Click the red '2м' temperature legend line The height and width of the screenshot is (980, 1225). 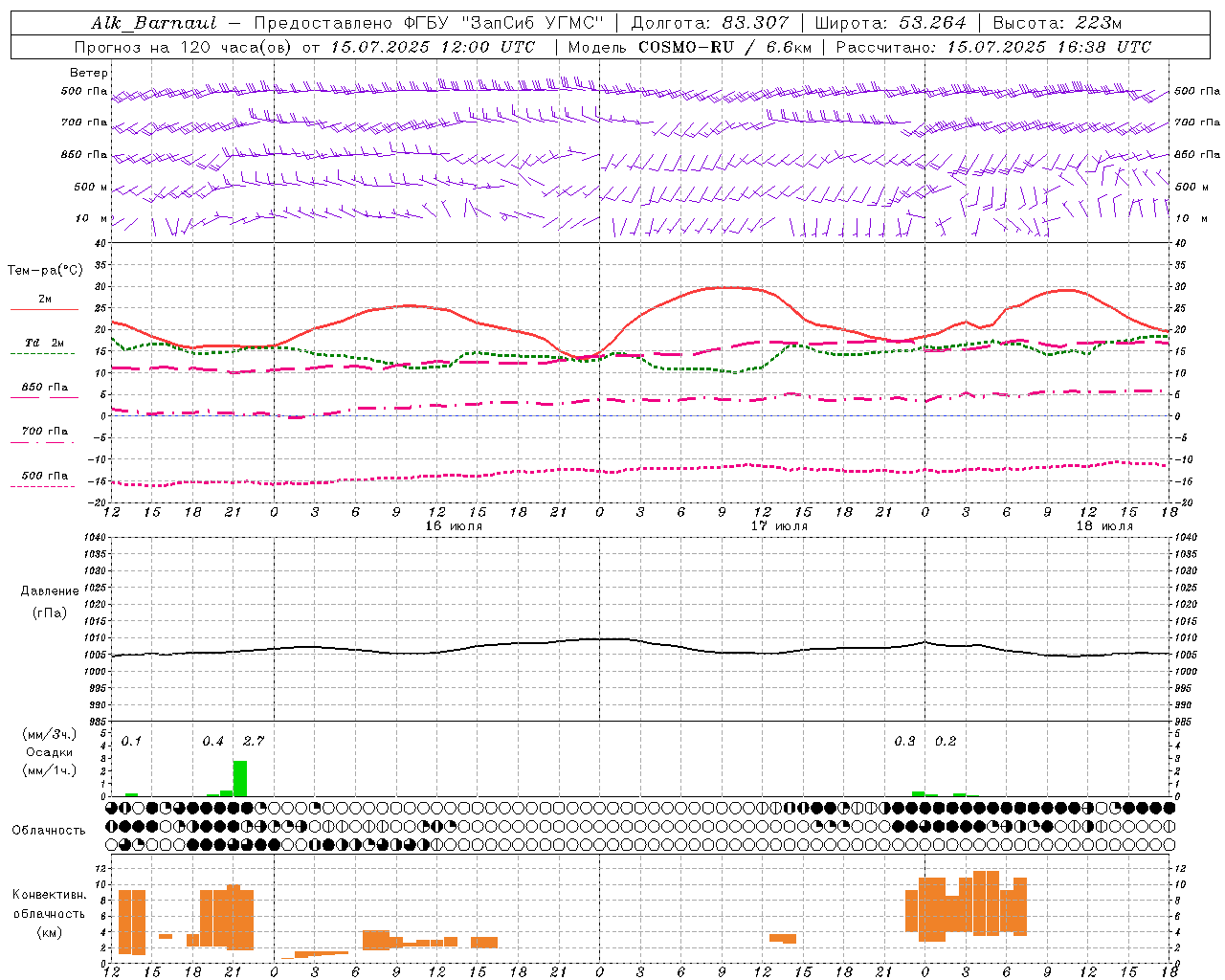44,309
